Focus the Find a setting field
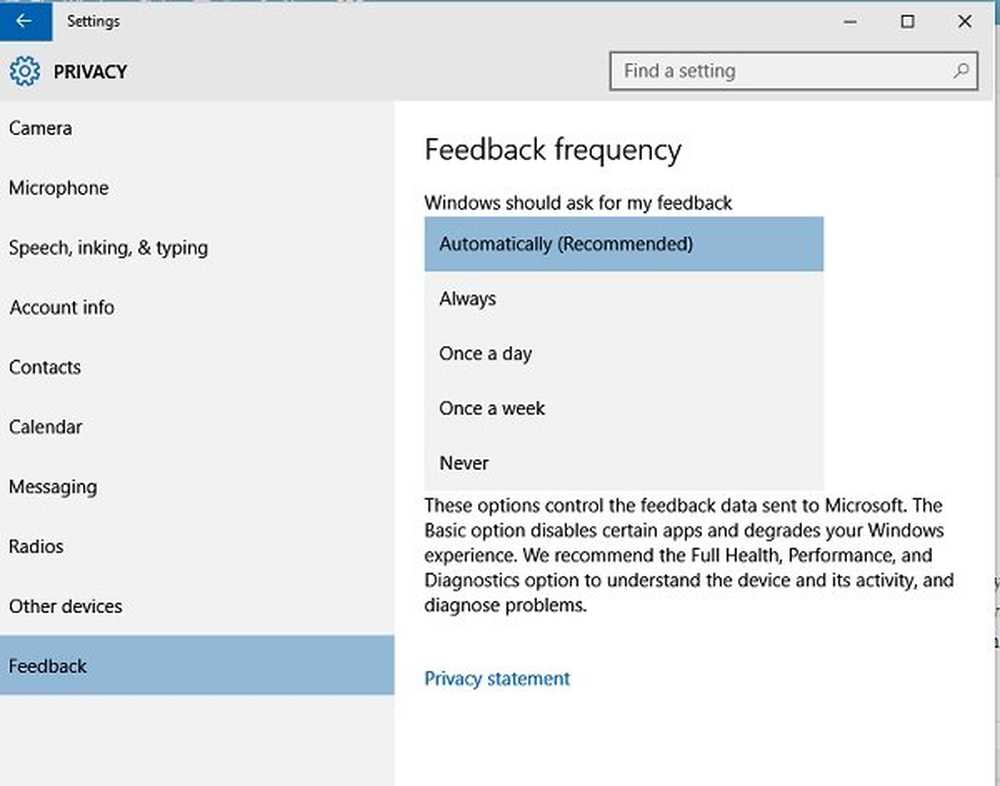Viewport: 1000px width, 786px height. [793, 71]
